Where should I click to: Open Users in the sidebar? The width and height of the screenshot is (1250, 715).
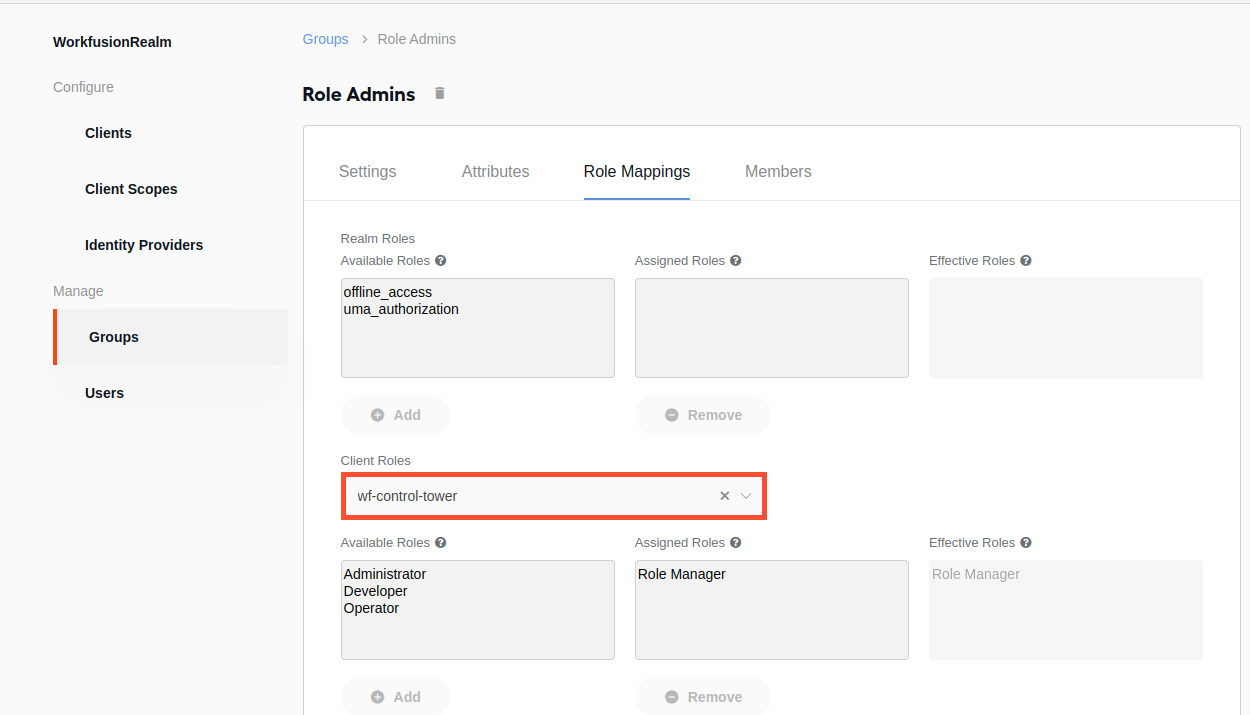coord(104,393)
